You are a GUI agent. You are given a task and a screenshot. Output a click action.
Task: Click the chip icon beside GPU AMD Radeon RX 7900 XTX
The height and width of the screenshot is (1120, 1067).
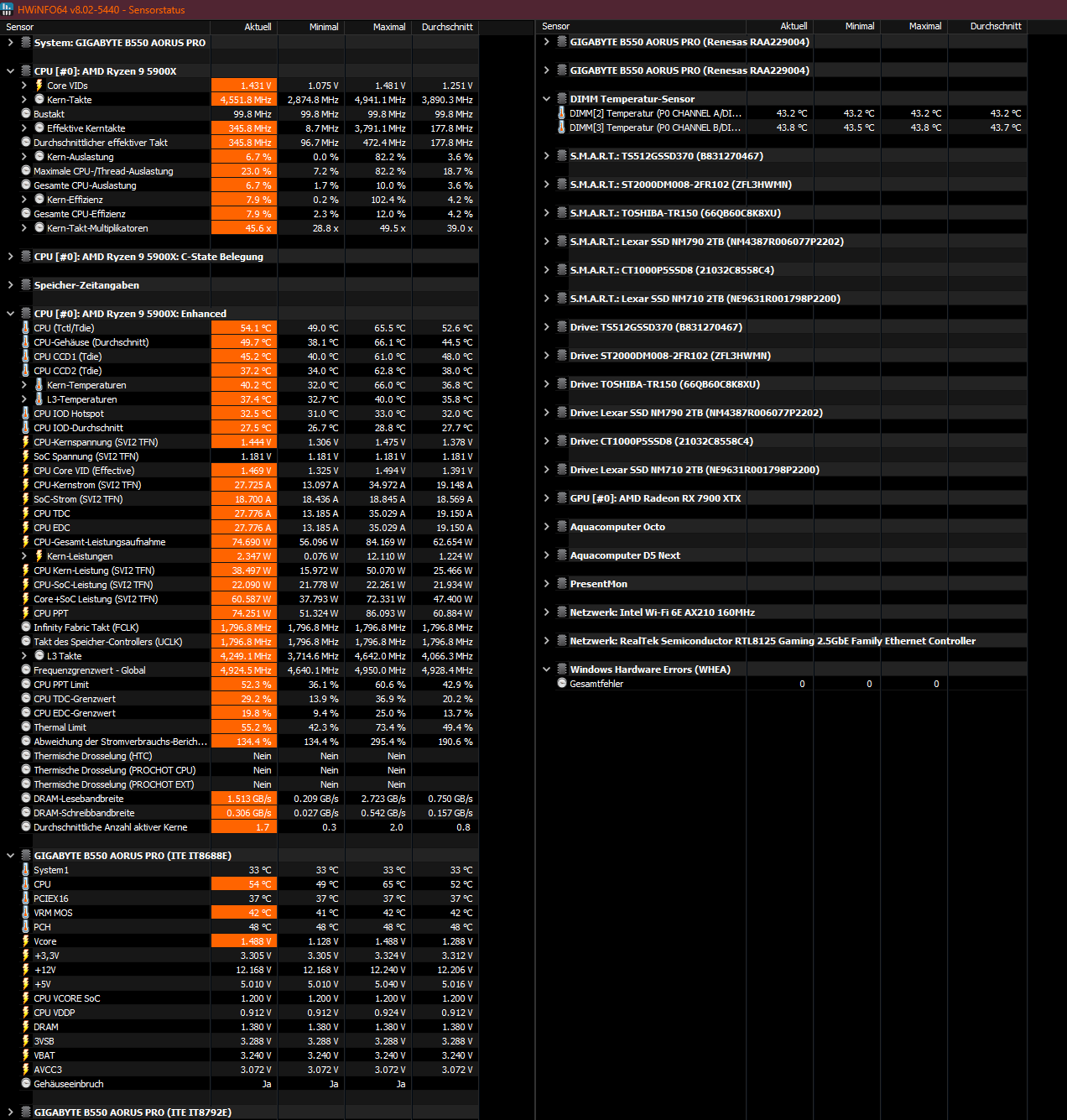562,498
